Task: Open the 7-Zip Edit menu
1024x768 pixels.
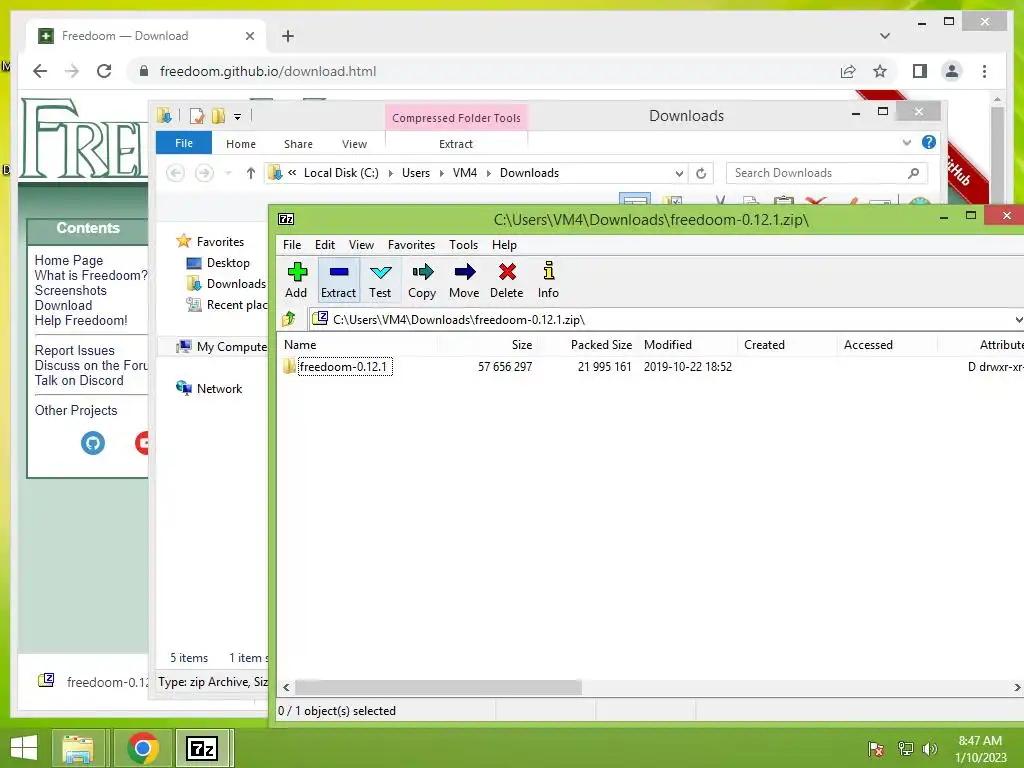Action: [325, 245]
